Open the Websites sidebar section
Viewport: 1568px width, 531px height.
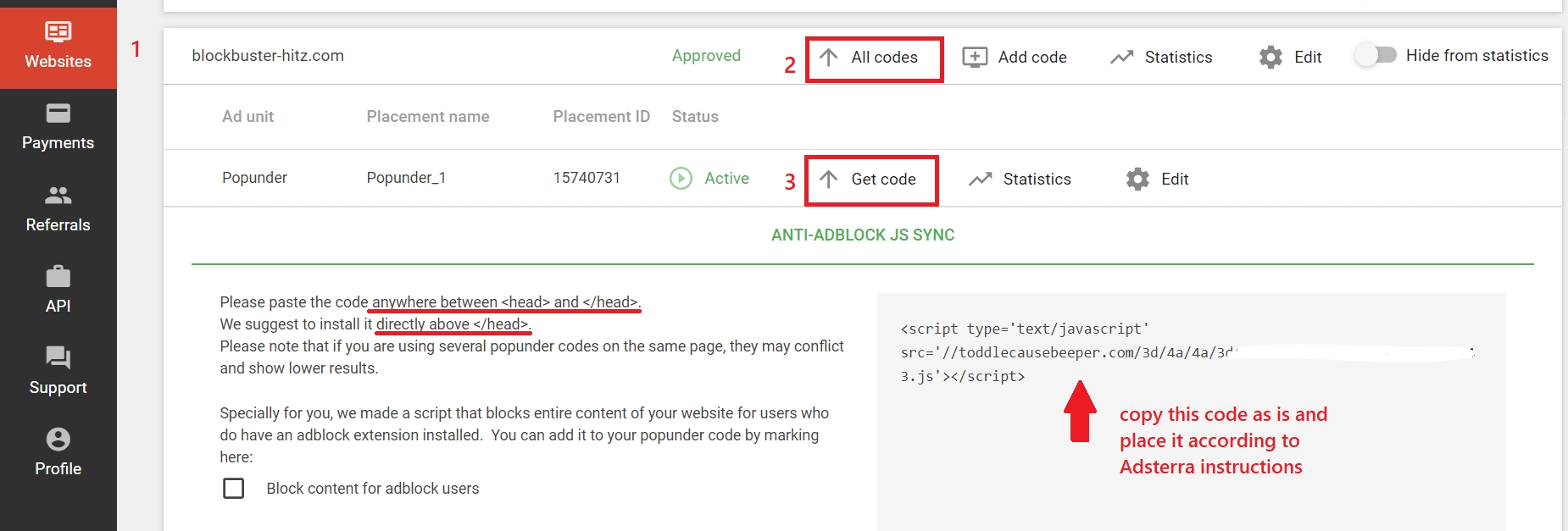pos(58,46)
